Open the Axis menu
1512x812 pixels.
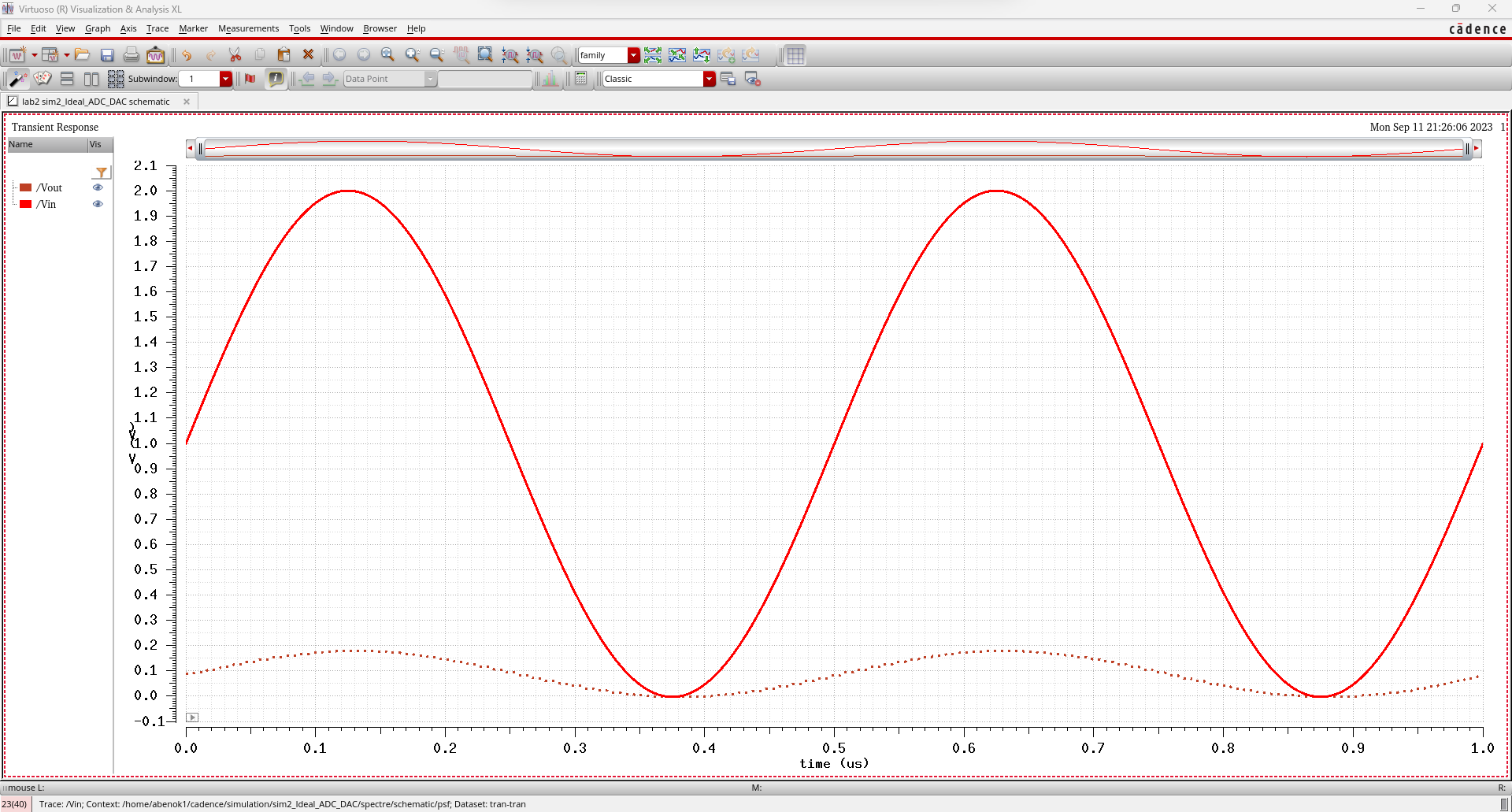(x=128, y=28)
